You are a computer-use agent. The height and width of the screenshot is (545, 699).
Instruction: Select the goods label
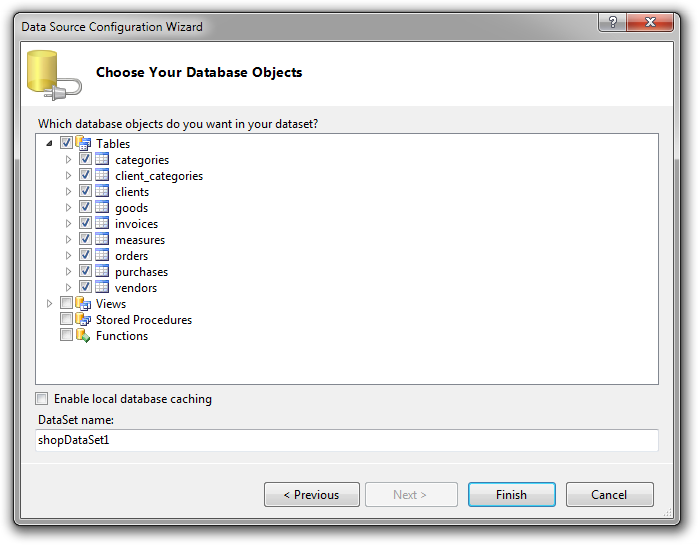click(x=131, y=208)
